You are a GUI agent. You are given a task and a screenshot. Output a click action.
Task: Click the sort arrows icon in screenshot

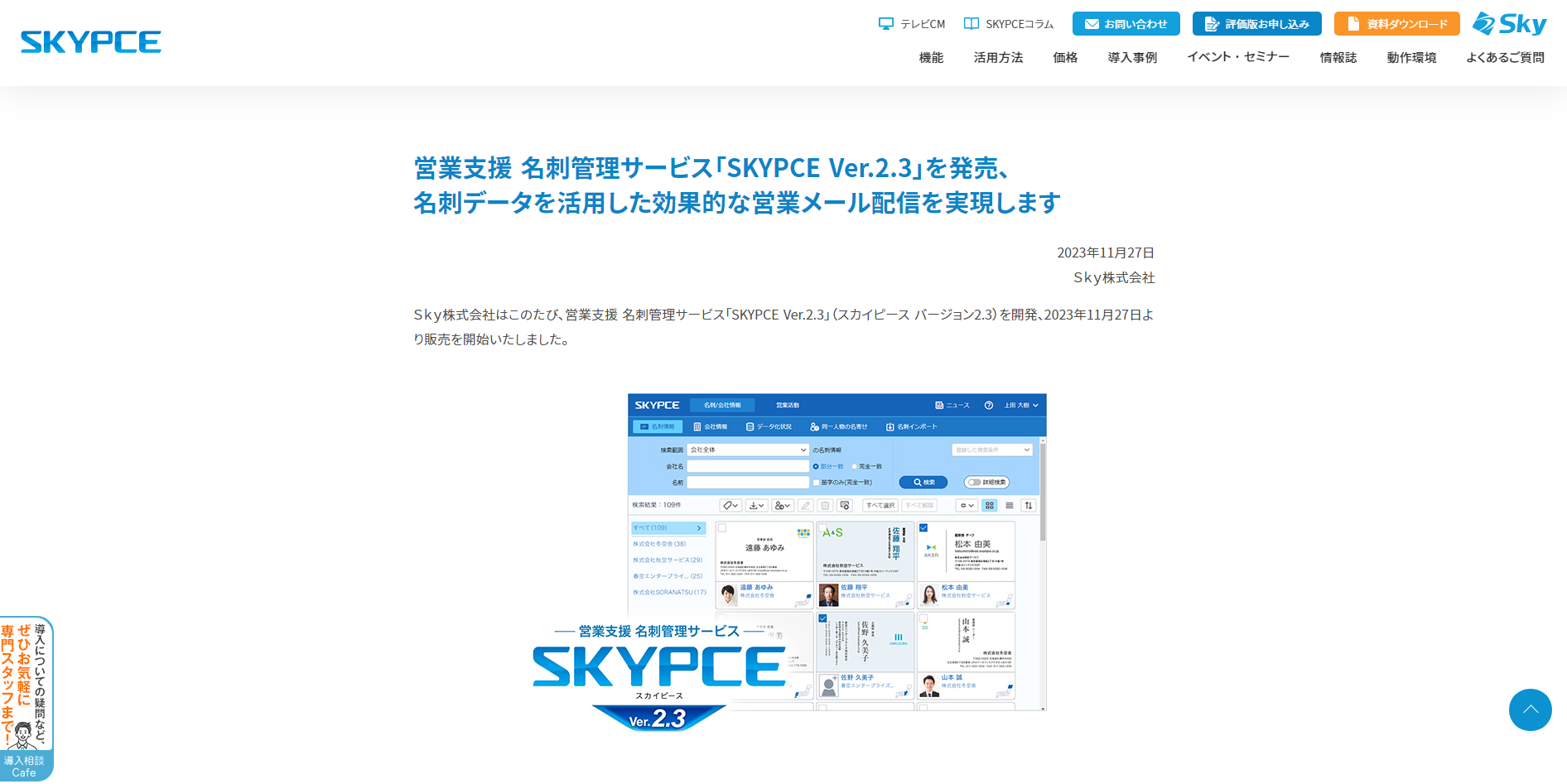coord(1029,505)
